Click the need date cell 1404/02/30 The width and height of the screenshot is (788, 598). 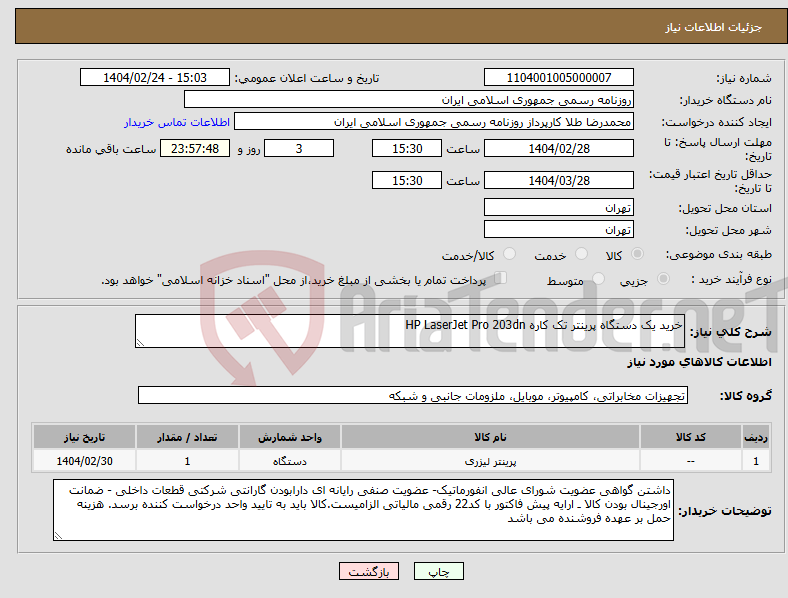(x=84, y=461)
